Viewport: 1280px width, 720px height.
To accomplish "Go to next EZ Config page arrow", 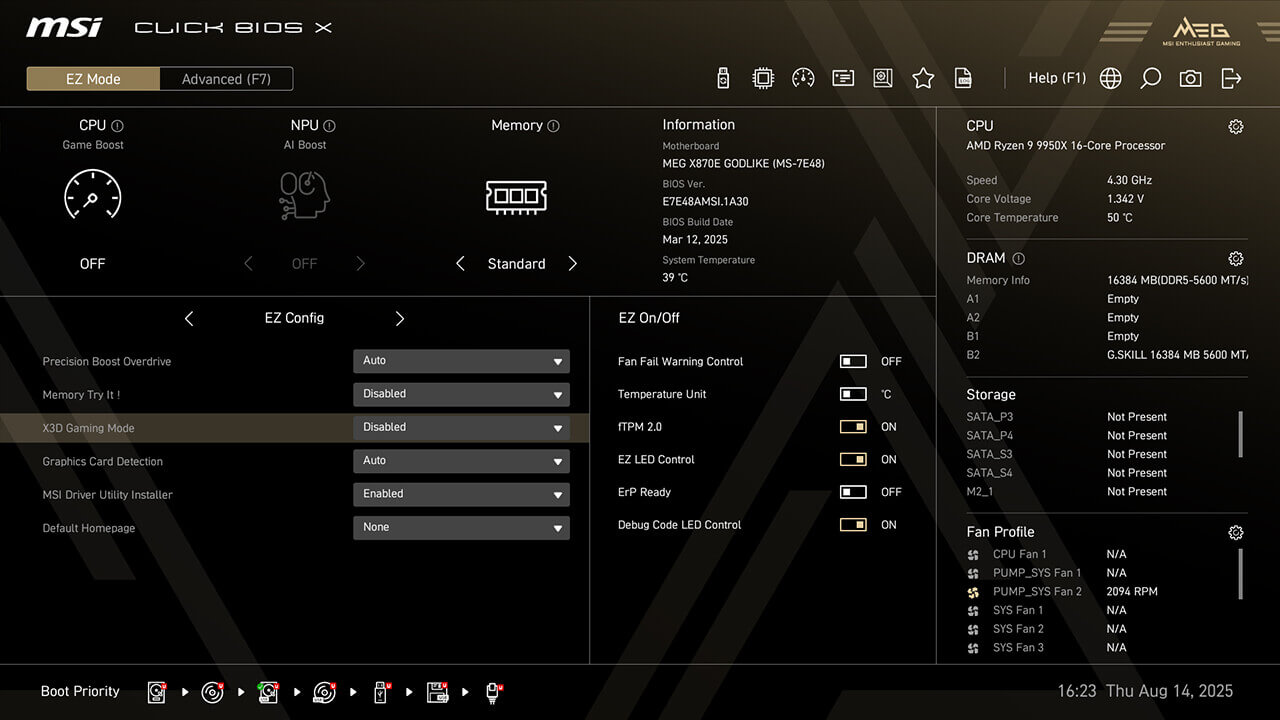I will click(x=400, y=318).
